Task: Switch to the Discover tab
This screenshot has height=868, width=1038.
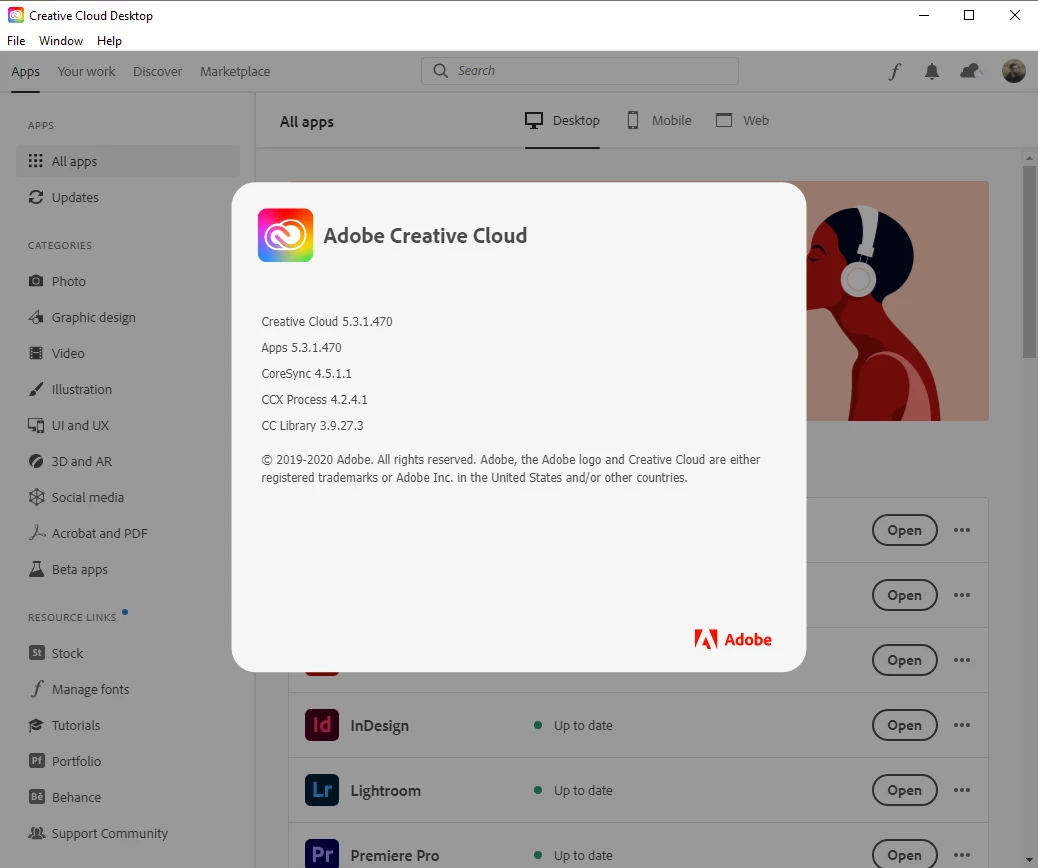Action: pyautogui.click(x=158, y=71)
